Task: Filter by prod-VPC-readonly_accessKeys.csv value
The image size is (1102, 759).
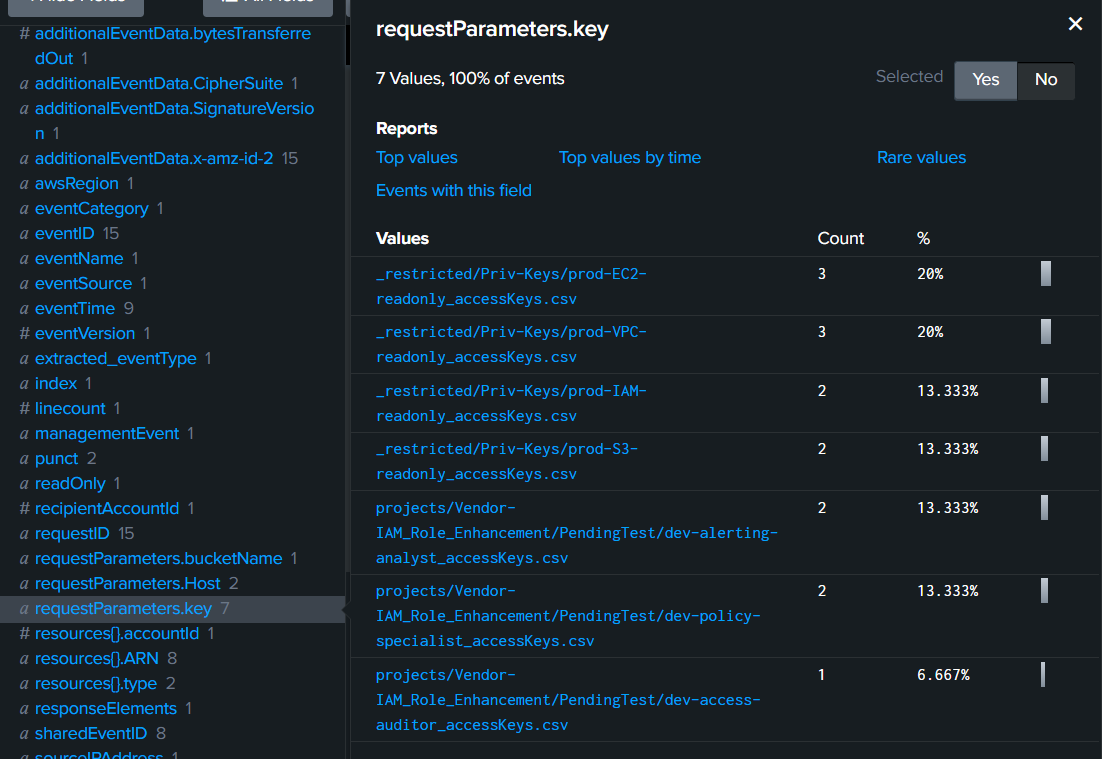Action: (x=511, y=344)
